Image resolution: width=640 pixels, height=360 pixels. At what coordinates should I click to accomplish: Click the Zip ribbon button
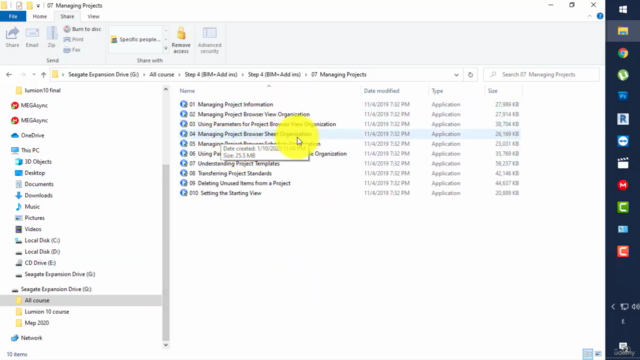[51, 37]
